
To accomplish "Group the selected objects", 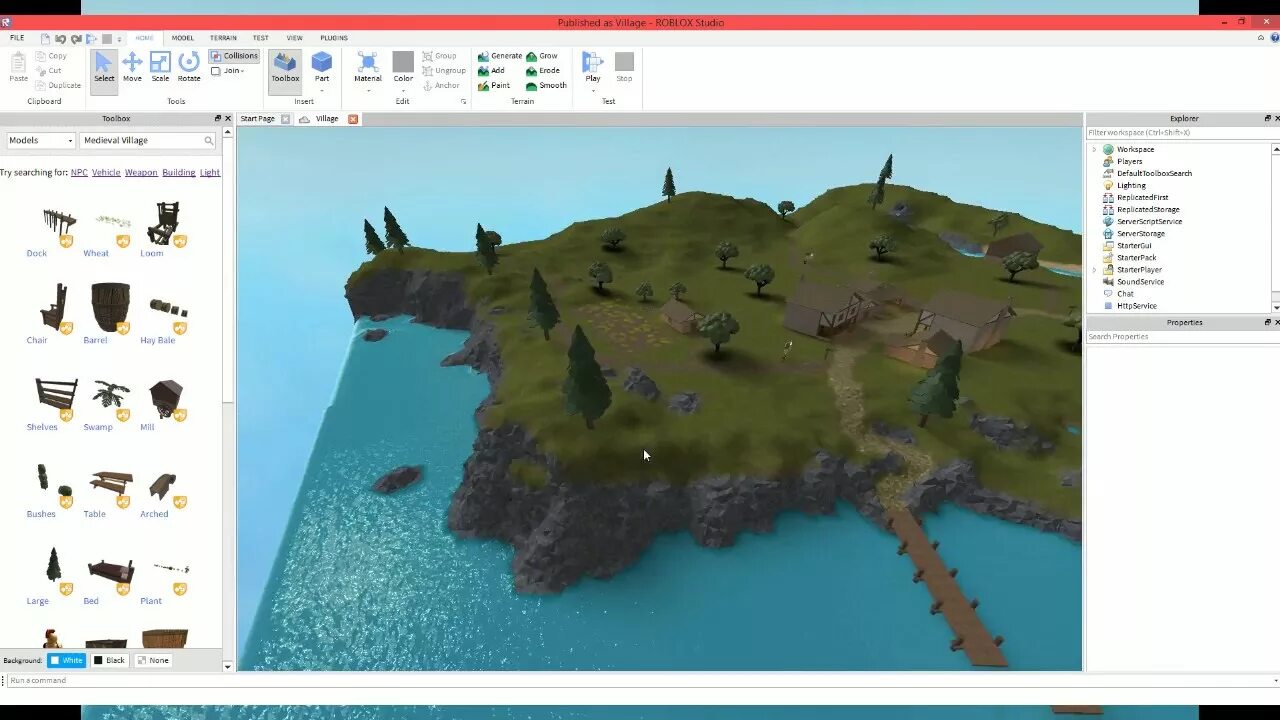I will pos(439,56).
